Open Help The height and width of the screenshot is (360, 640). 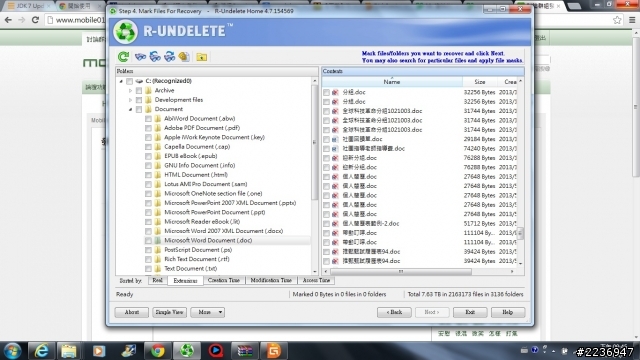pos(508,312)
